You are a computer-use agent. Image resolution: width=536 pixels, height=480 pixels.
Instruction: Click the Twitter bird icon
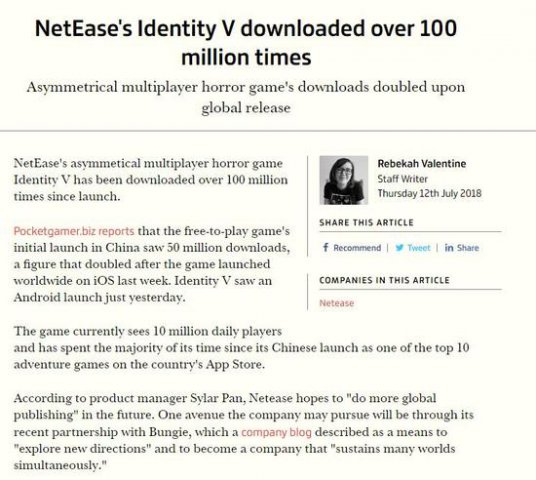pyautogui.click(x=399, y=248)
